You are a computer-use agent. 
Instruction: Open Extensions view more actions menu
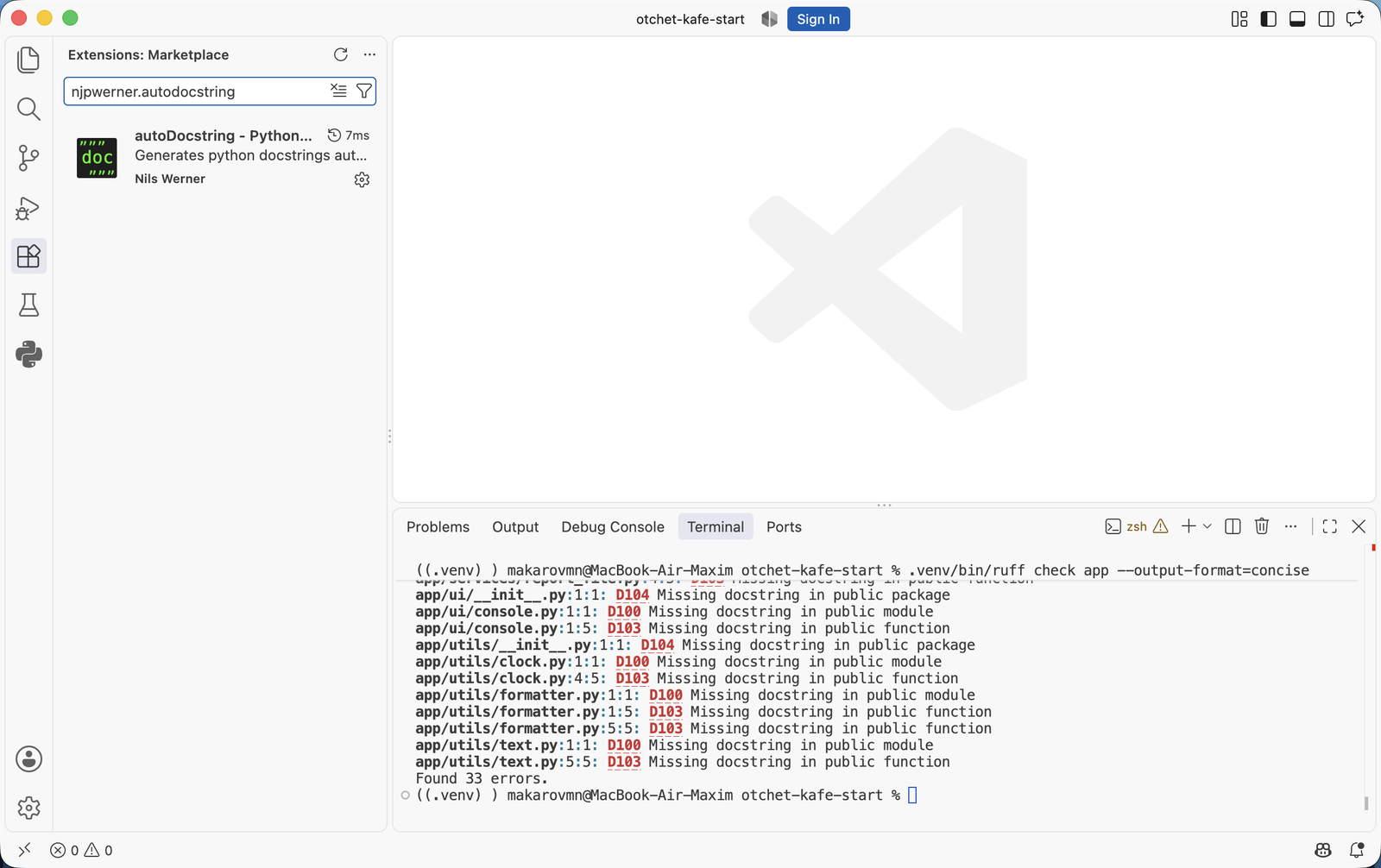(369, 54)
